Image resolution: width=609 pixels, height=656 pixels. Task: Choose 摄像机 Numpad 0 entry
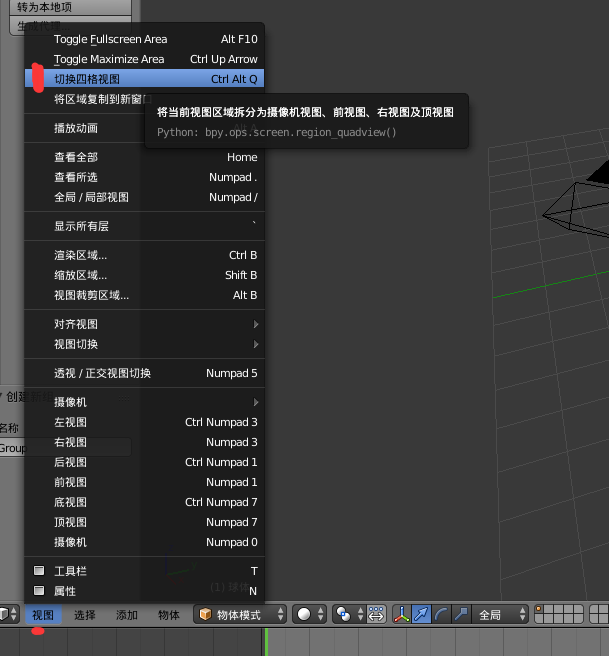145,542
